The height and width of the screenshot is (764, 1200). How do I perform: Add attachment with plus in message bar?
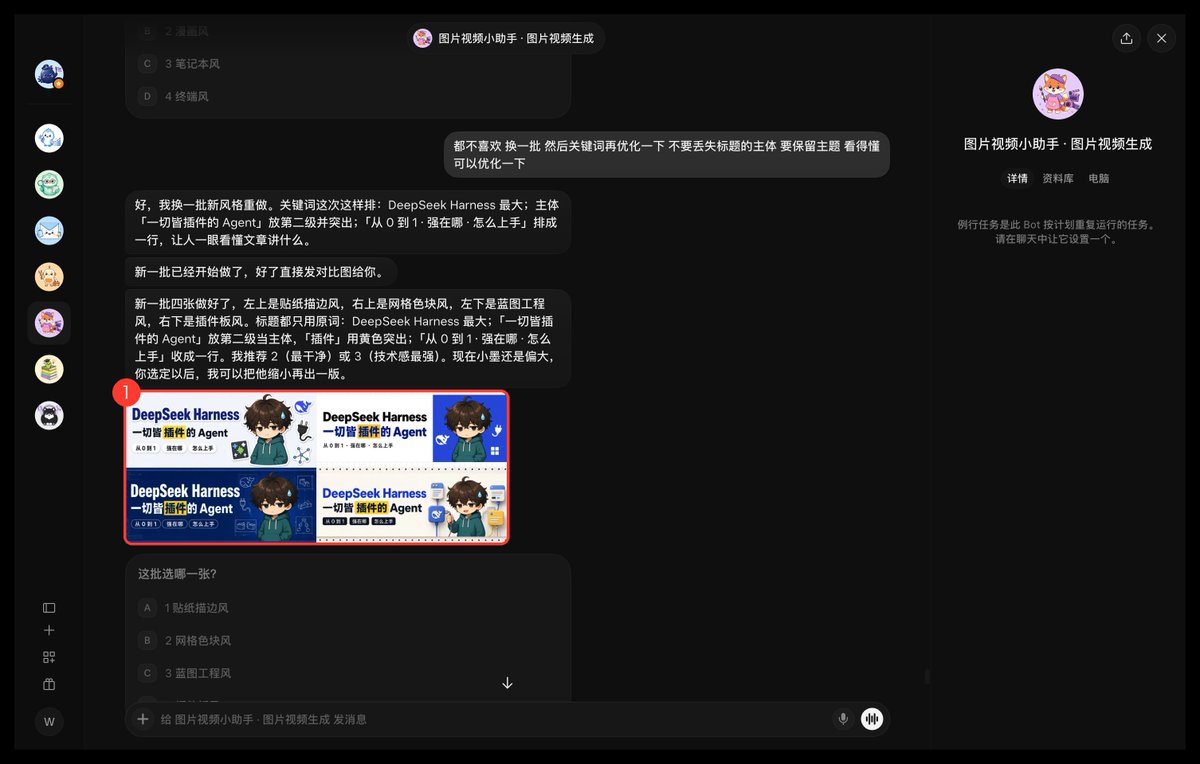[x=143, y=719]
